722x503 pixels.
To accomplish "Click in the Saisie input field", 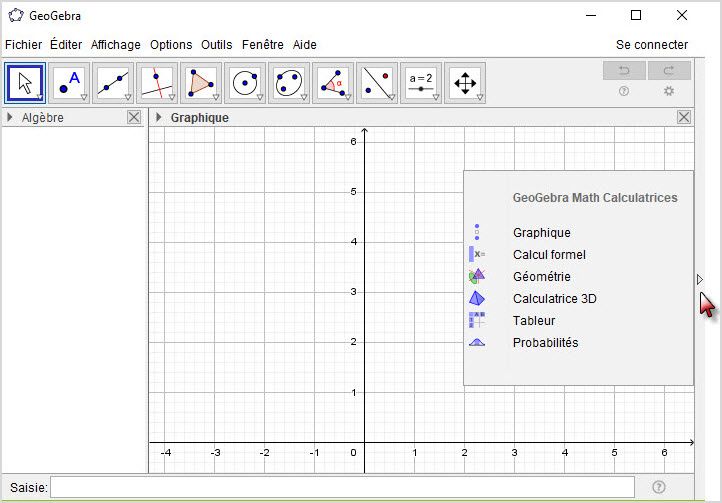I will 342,487.
